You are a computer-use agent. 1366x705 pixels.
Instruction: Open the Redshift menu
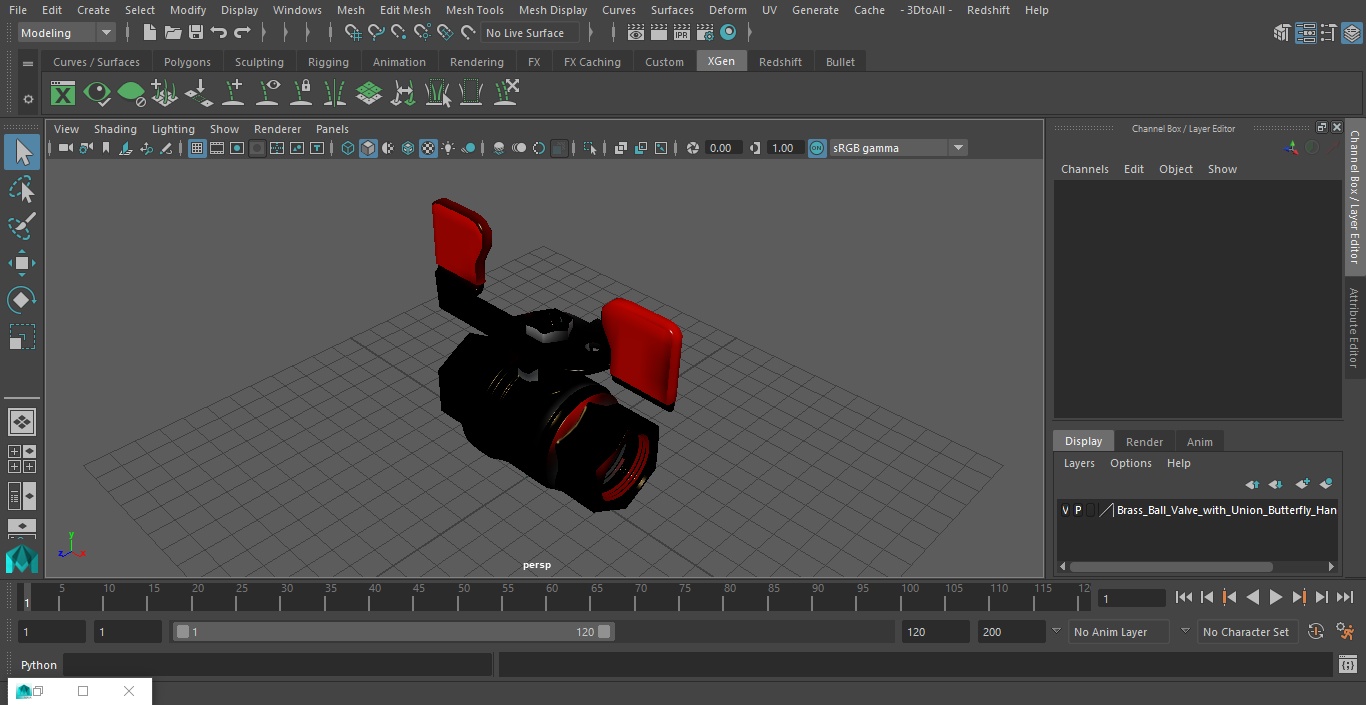click(x=988, y=10)
